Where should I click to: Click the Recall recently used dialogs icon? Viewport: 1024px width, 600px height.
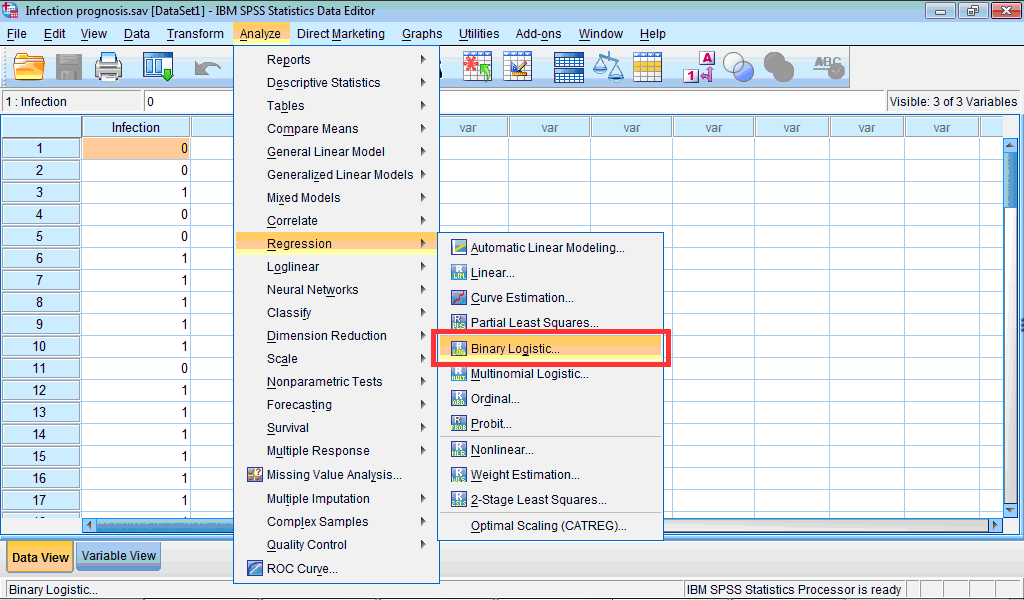tap(157, 67)
